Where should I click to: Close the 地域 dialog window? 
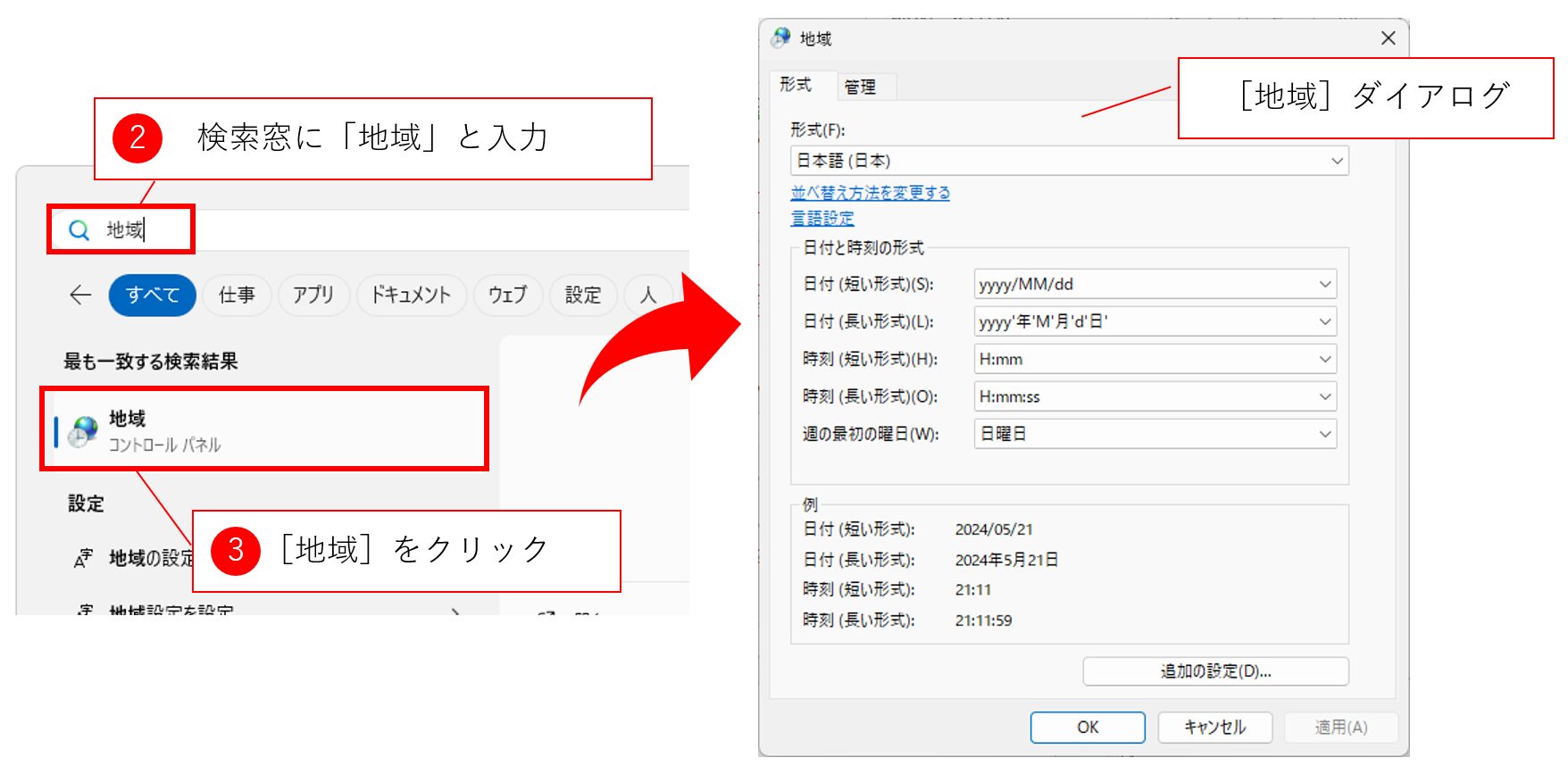click(x=1388, y=37)
